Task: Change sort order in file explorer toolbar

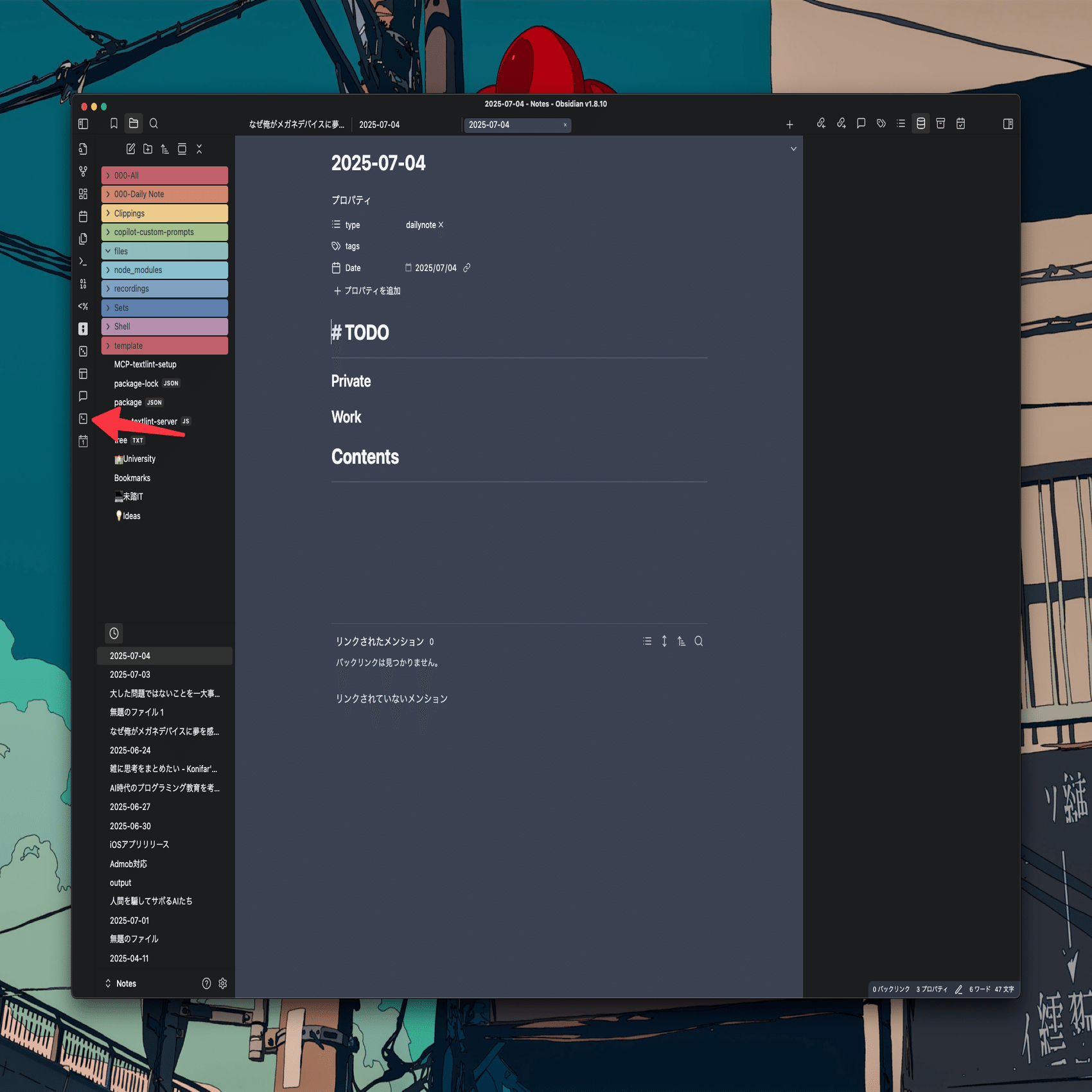Action: [165, 149]
